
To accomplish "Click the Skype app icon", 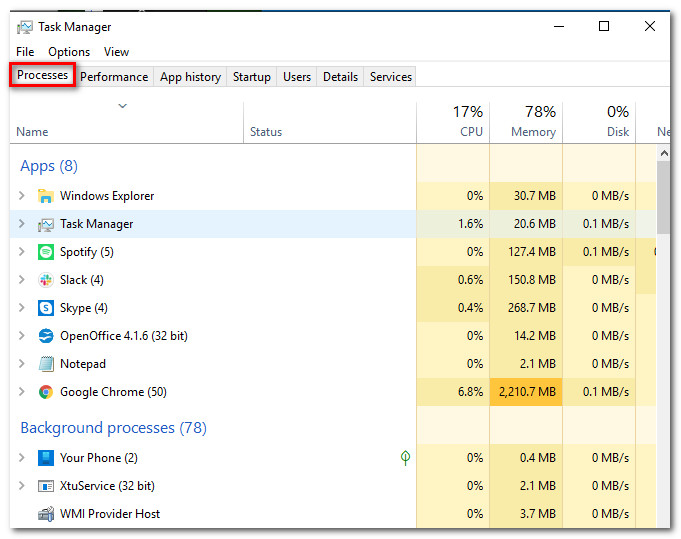I will pos(45,308).
